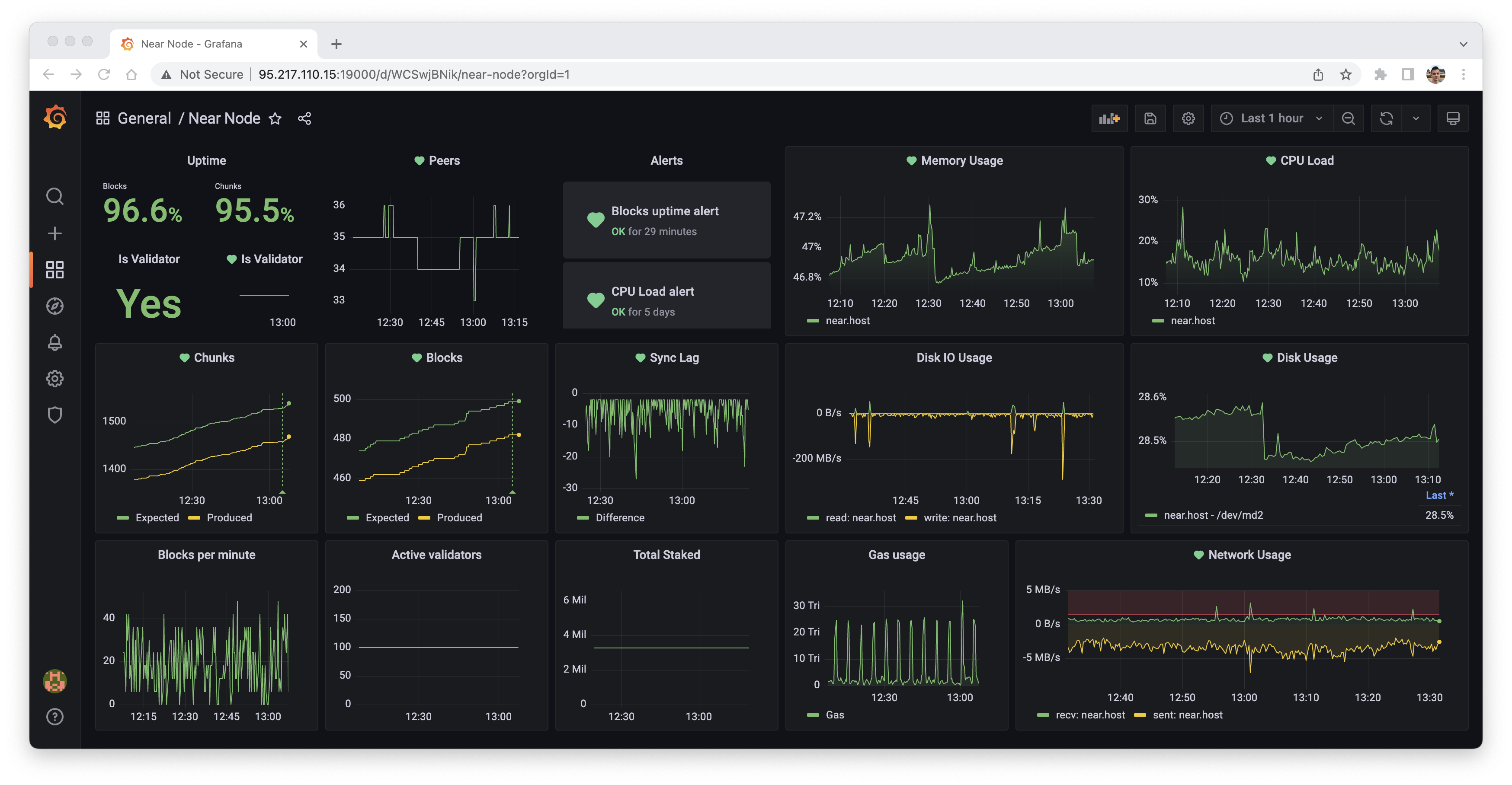
Task: Open browser extensions puzzle icon
Action: coord(1380,74)
